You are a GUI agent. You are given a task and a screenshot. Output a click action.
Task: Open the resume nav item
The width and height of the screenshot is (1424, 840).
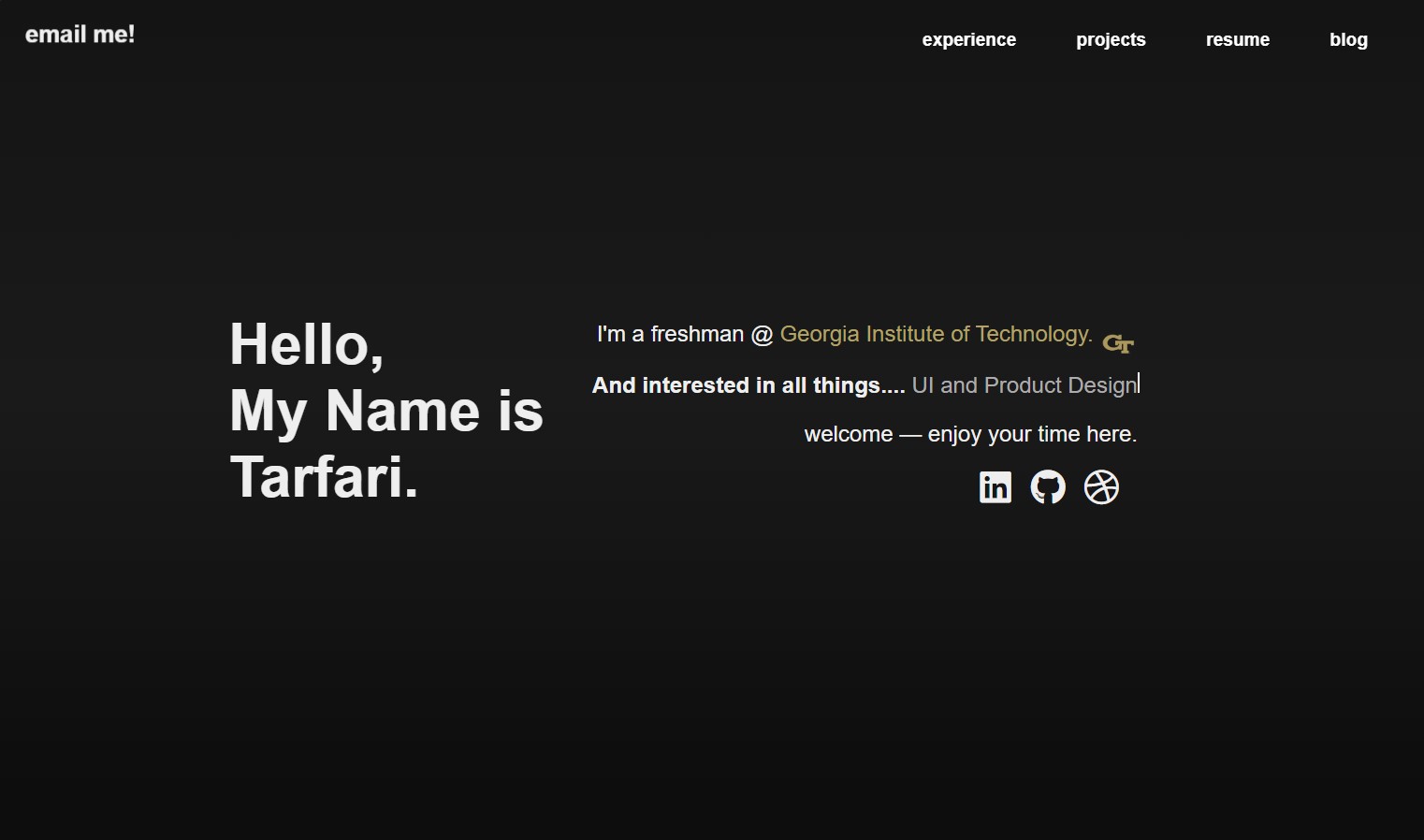[x=1238, y=39]
